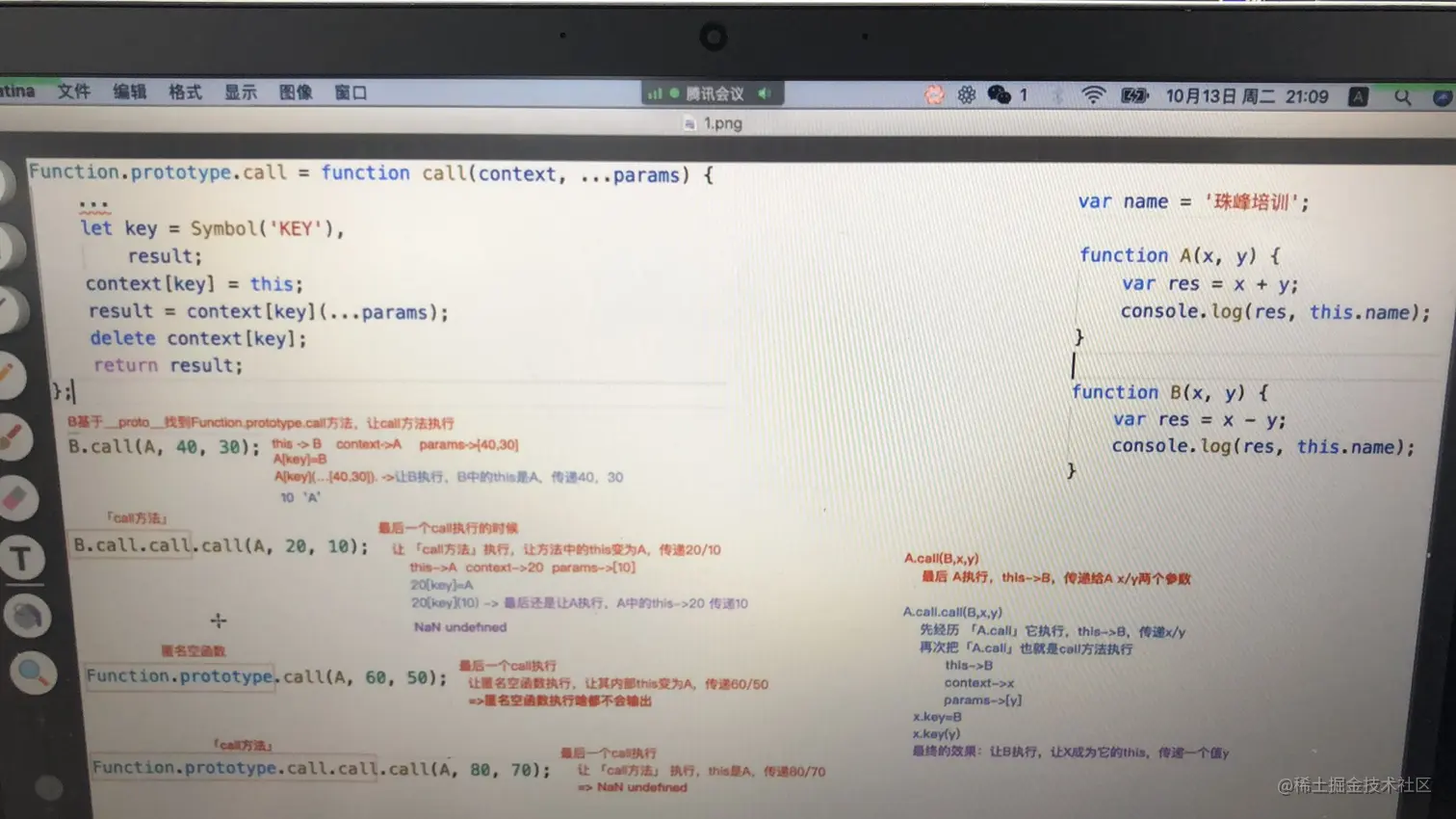Open the flower-shaped menu bar icon
The height and width of the screenshot is (819, 1456).
(967, 94)
